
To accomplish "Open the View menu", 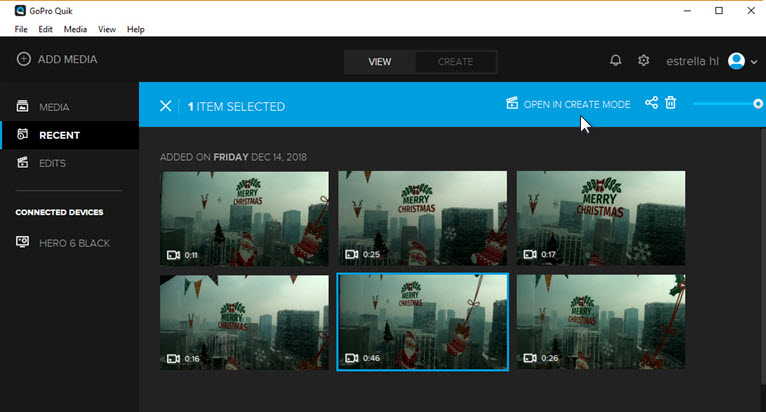I will (106, 29).
